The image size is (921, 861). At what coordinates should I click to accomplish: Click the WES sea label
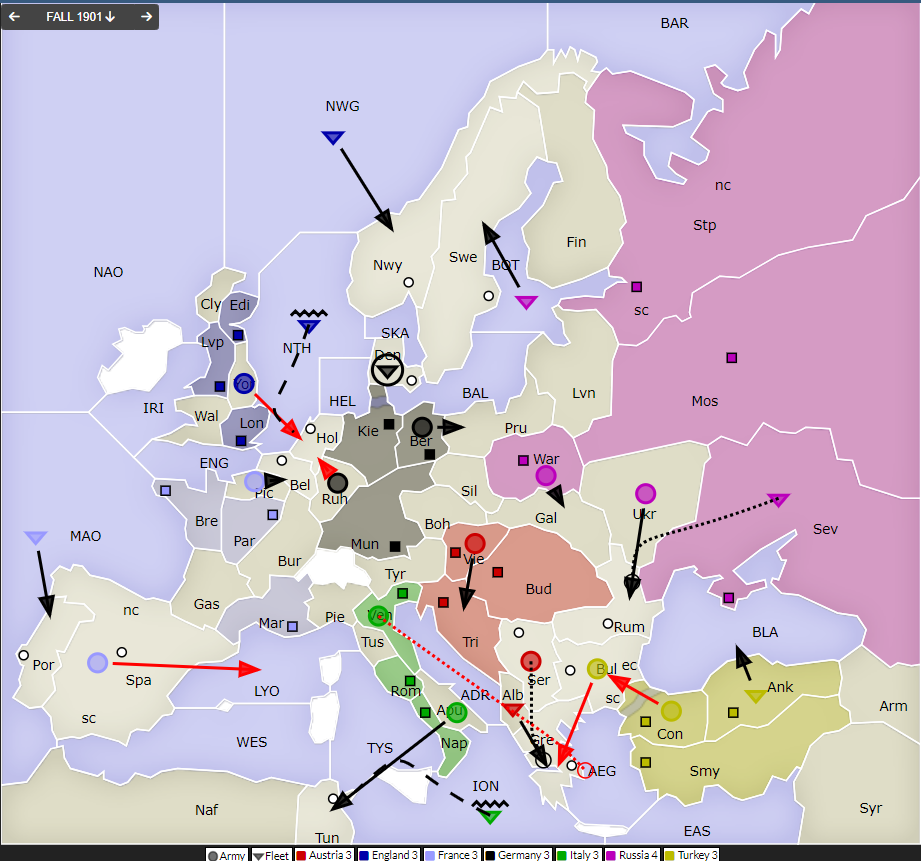[251, 742]
